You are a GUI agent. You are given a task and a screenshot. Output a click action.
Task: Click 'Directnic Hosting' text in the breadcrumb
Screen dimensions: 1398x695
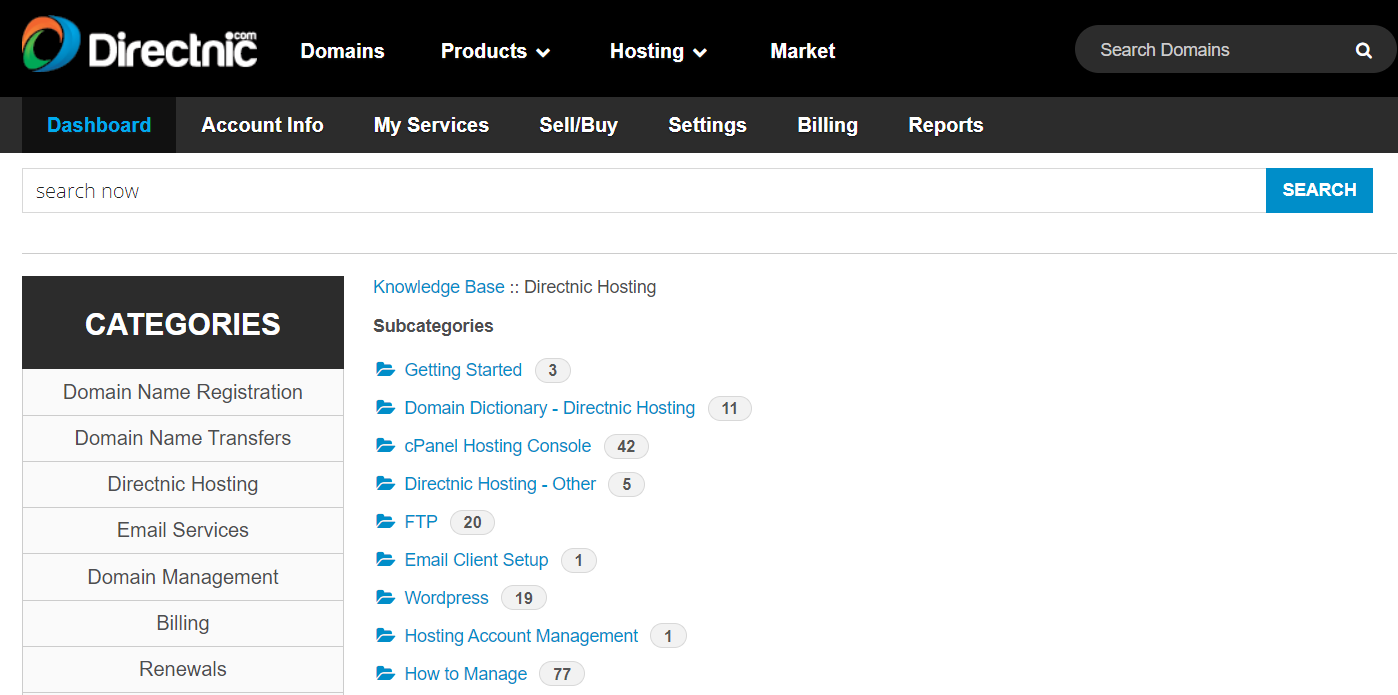[590, 287]
